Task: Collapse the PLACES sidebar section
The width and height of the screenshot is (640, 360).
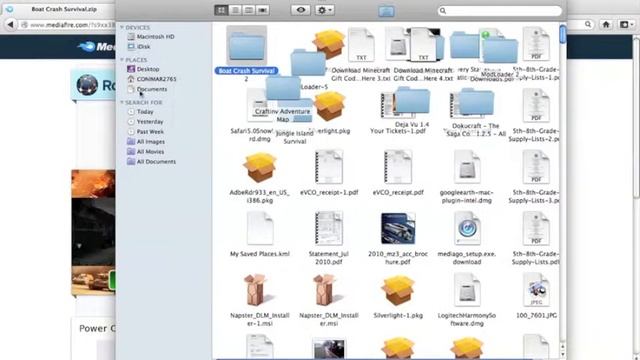Action: tap(122, 60)
